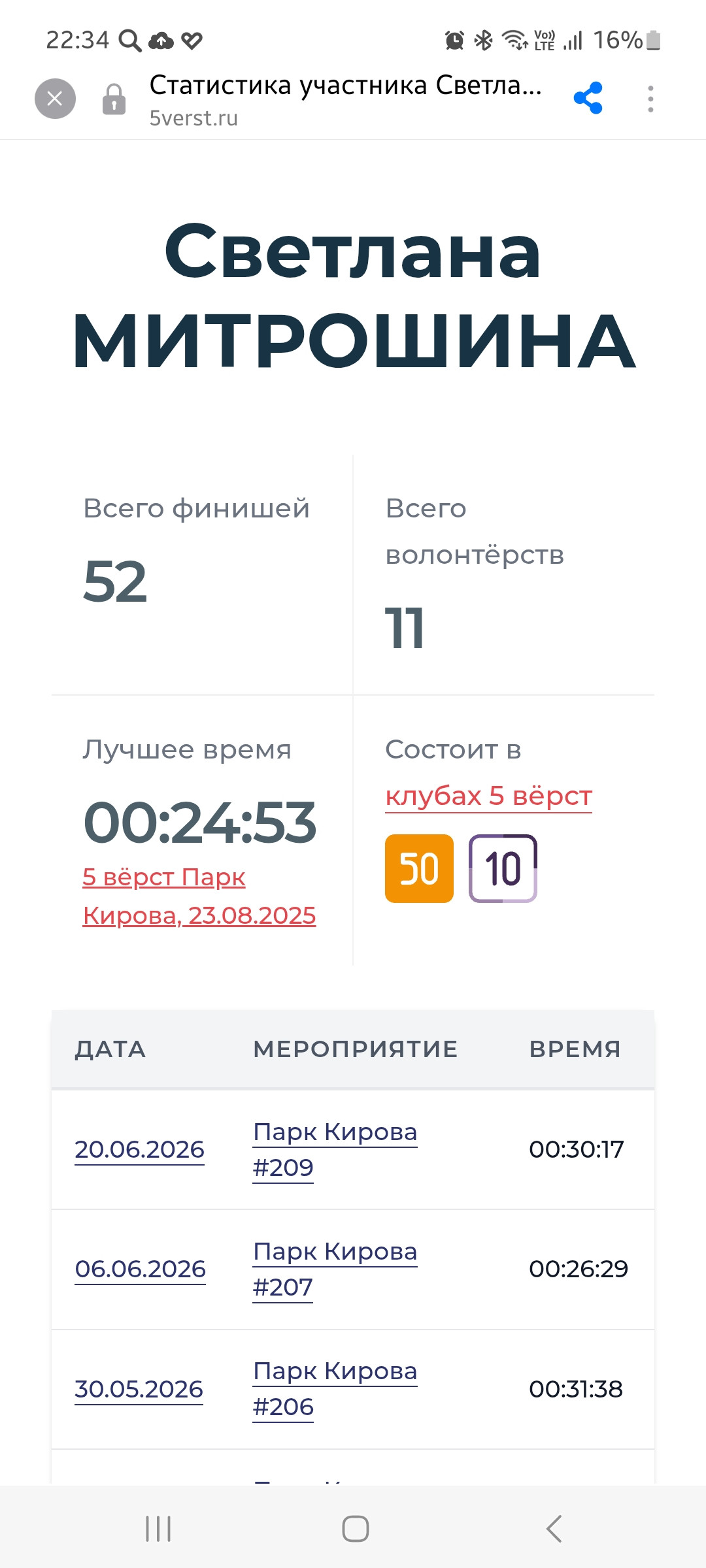This screenshot has width=706, height=1568.
Task: Tap Android back navigation button
Action: click(554, 1529)
